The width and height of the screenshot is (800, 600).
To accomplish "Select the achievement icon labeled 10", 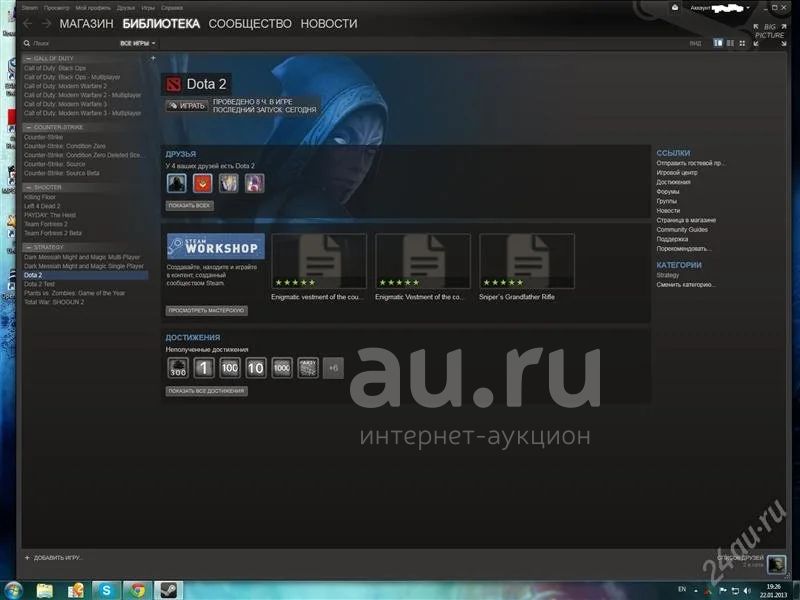I will 256,368.
